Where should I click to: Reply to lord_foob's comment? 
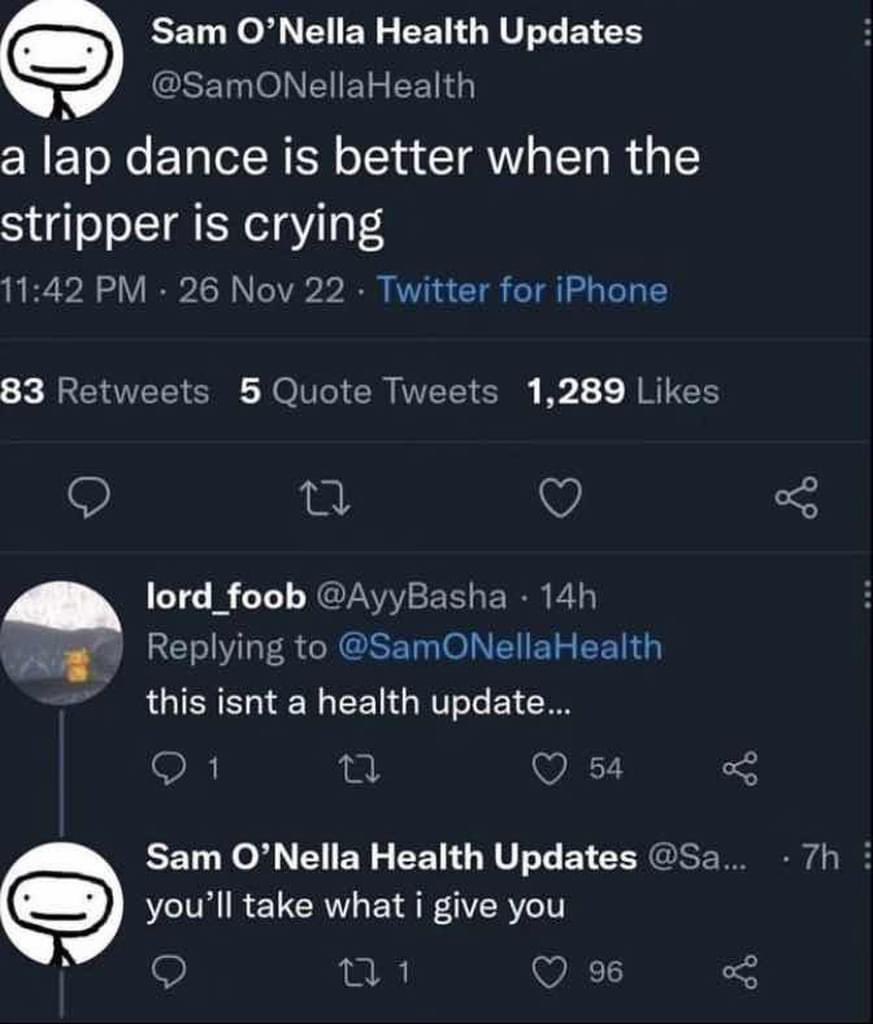(x=168, y=769)
